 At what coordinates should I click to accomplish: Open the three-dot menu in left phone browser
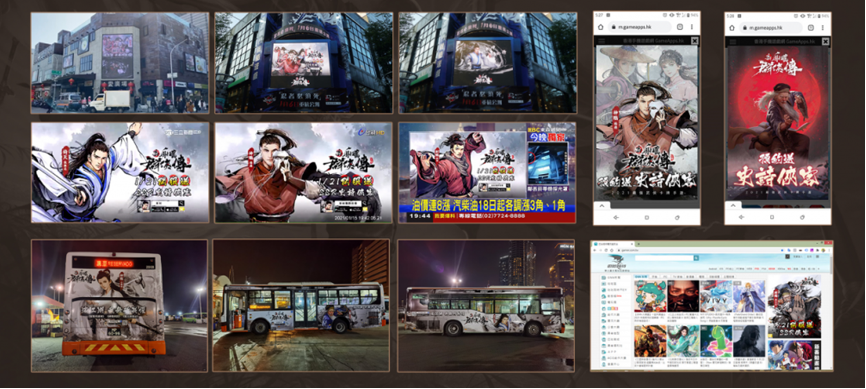[693, 27]
